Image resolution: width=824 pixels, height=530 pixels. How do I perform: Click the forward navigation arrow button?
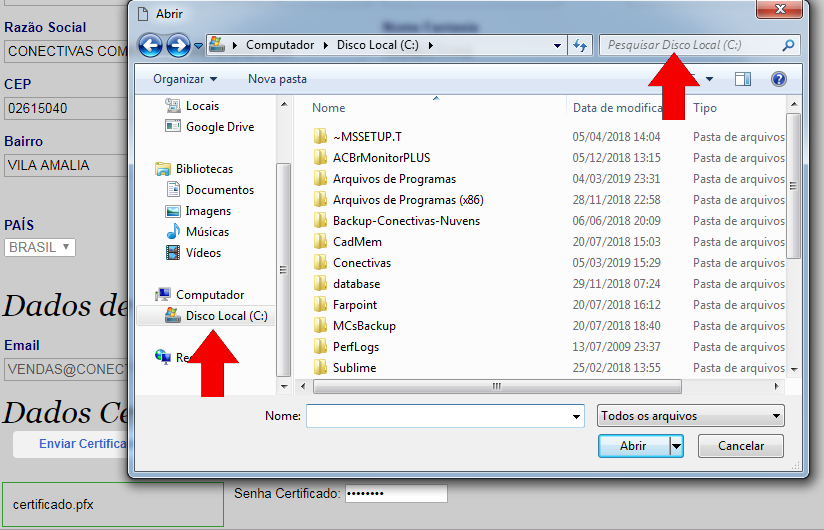[x=178, y=45]
